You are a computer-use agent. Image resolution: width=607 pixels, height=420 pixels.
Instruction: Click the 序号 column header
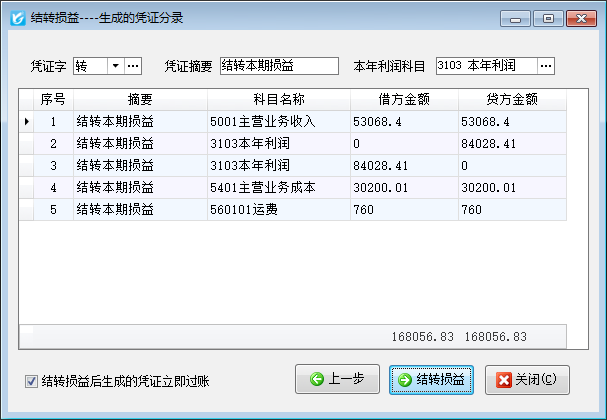click(x=53, y=100)
